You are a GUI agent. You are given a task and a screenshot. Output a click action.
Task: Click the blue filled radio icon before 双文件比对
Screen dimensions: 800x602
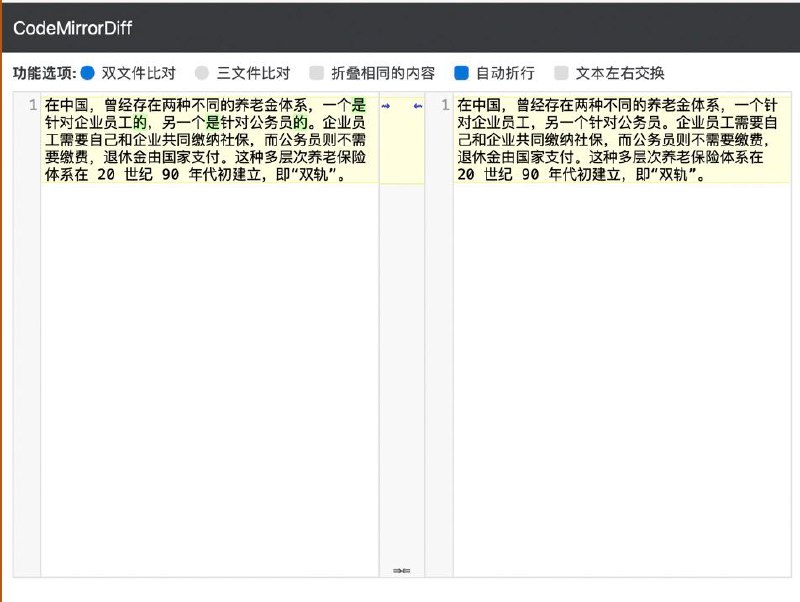[89, 72]
